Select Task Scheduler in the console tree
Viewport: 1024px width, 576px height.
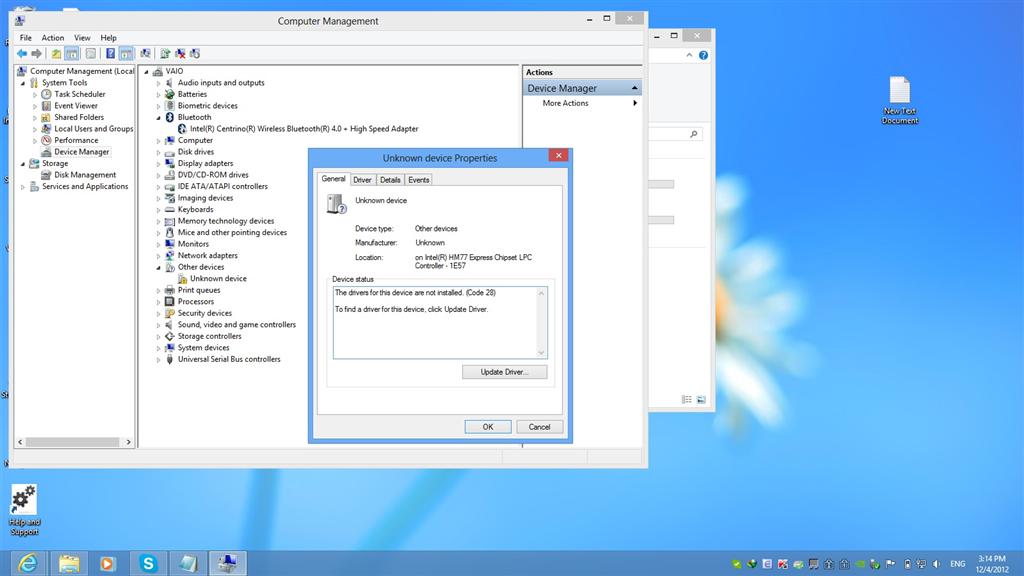pos(80,95)
